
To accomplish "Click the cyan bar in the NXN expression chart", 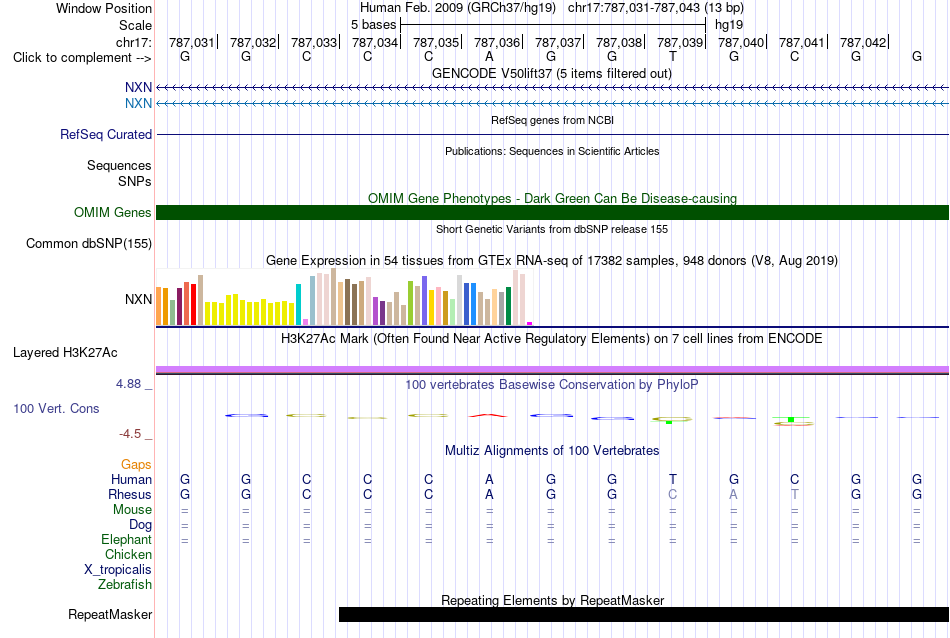I will (298, 304).
